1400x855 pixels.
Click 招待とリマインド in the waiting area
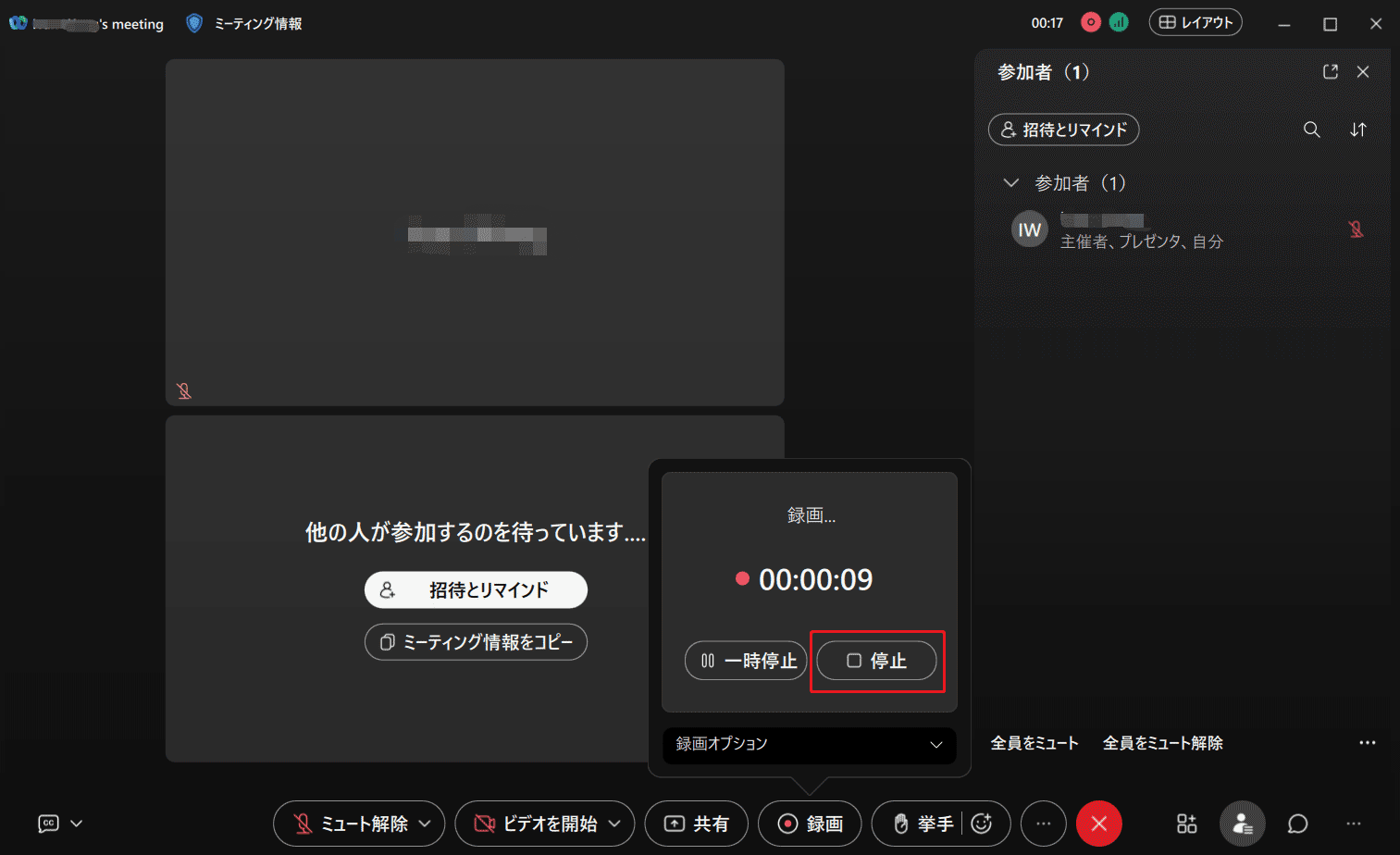point(476,589)
